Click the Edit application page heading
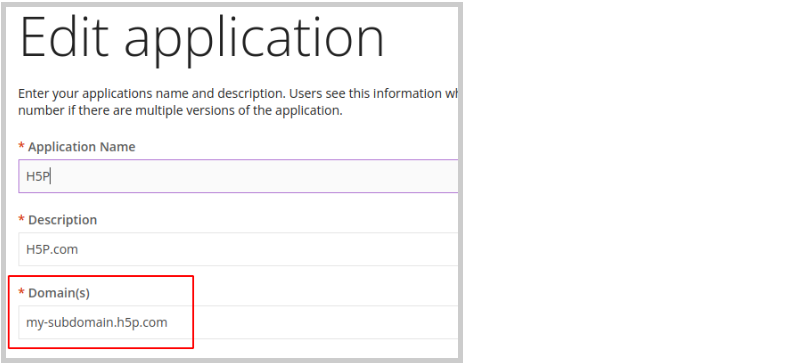Screen dimensions: 795x363 click(202, 39)
